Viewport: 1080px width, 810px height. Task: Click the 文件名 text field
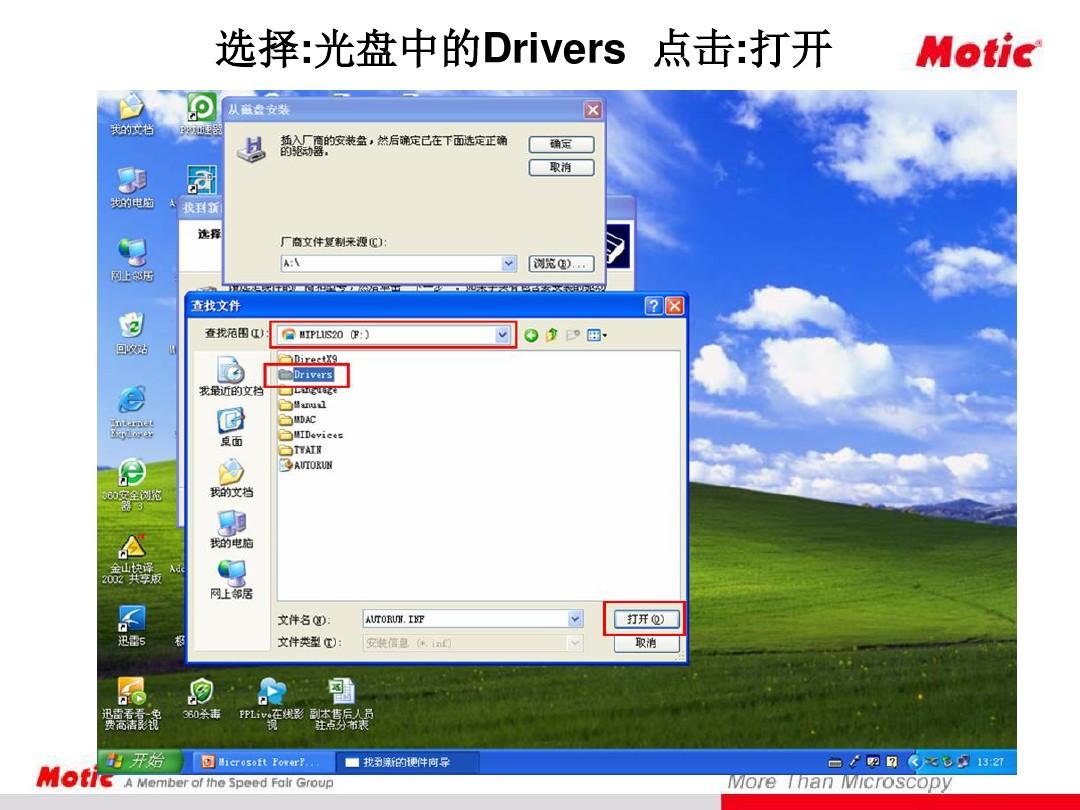coord(465,620)
